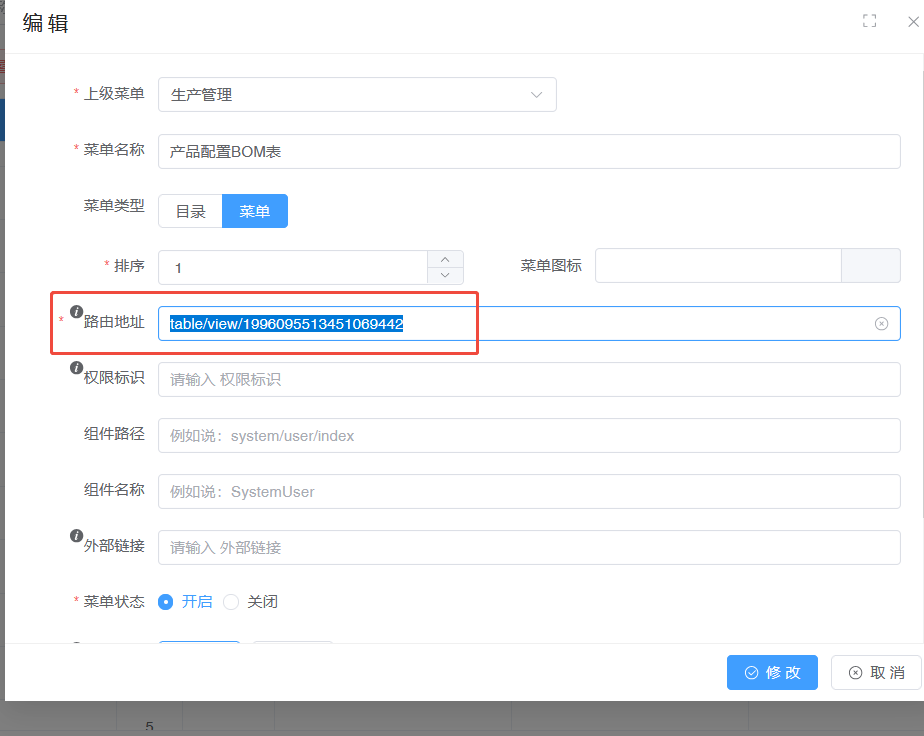Image resolution: width=924 pixels, height=736 pixels.
Task: Decrease 排序 value with down arrow
Action: click(445, 275)
